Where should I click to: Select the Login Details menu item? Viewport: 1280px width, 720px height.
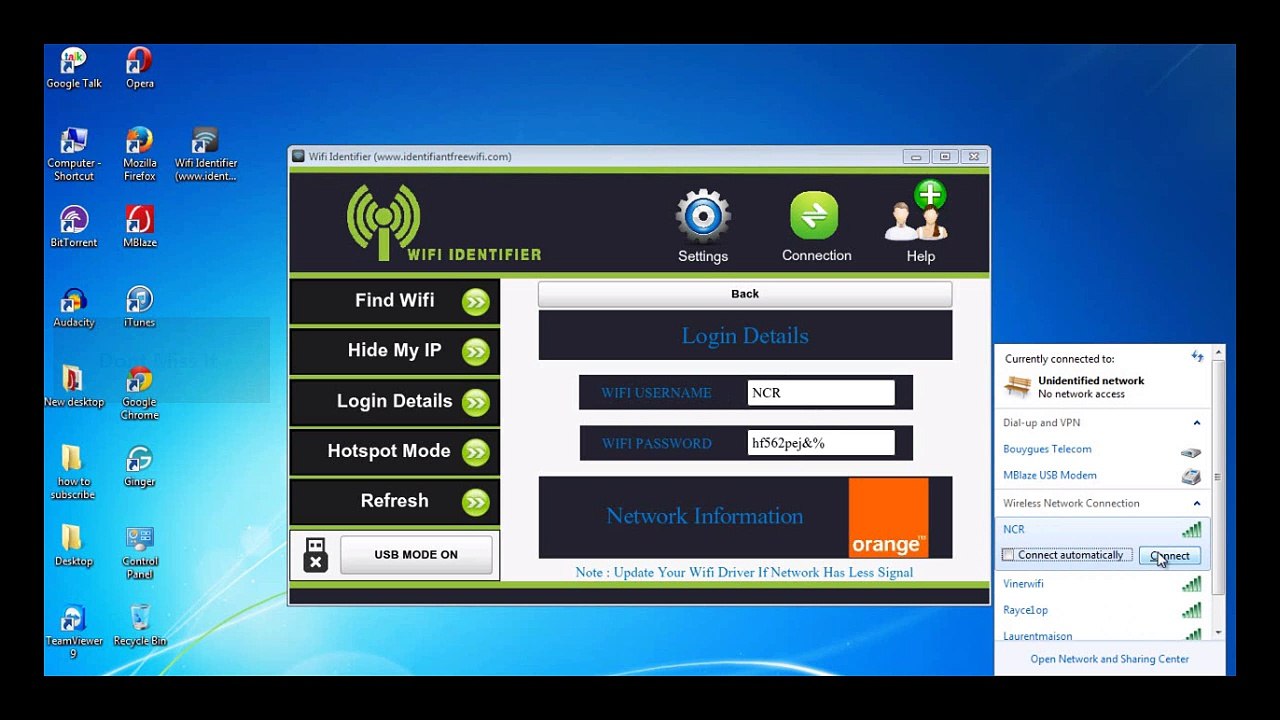coord(394,403)
